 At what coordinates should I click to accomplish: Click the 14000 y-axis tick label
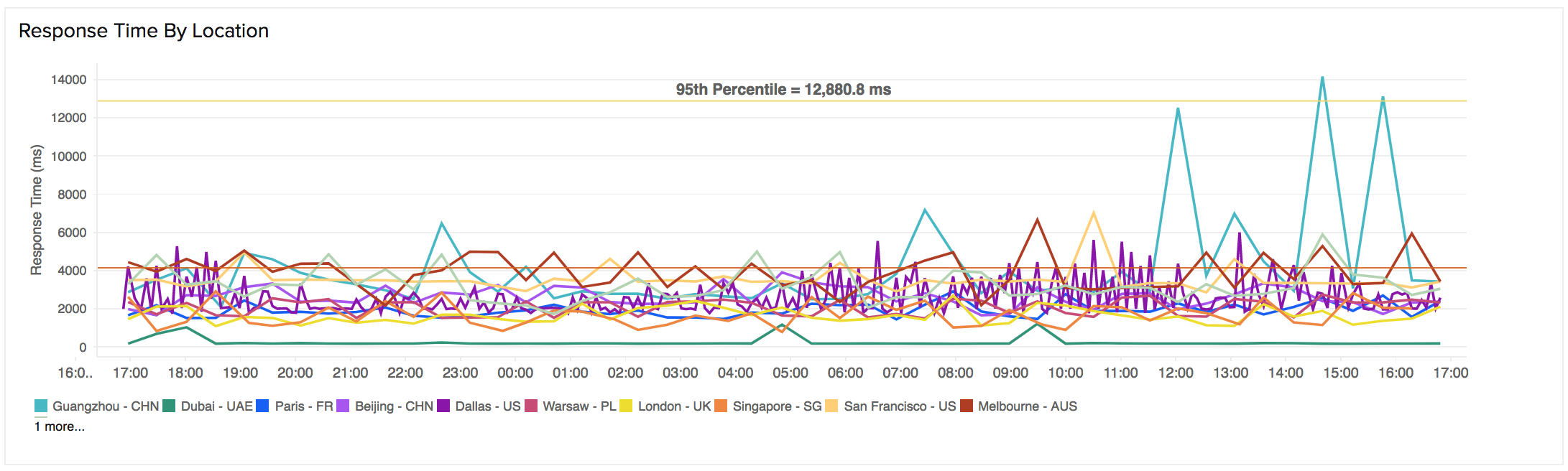pyautogui.click(x=68, y=80)
